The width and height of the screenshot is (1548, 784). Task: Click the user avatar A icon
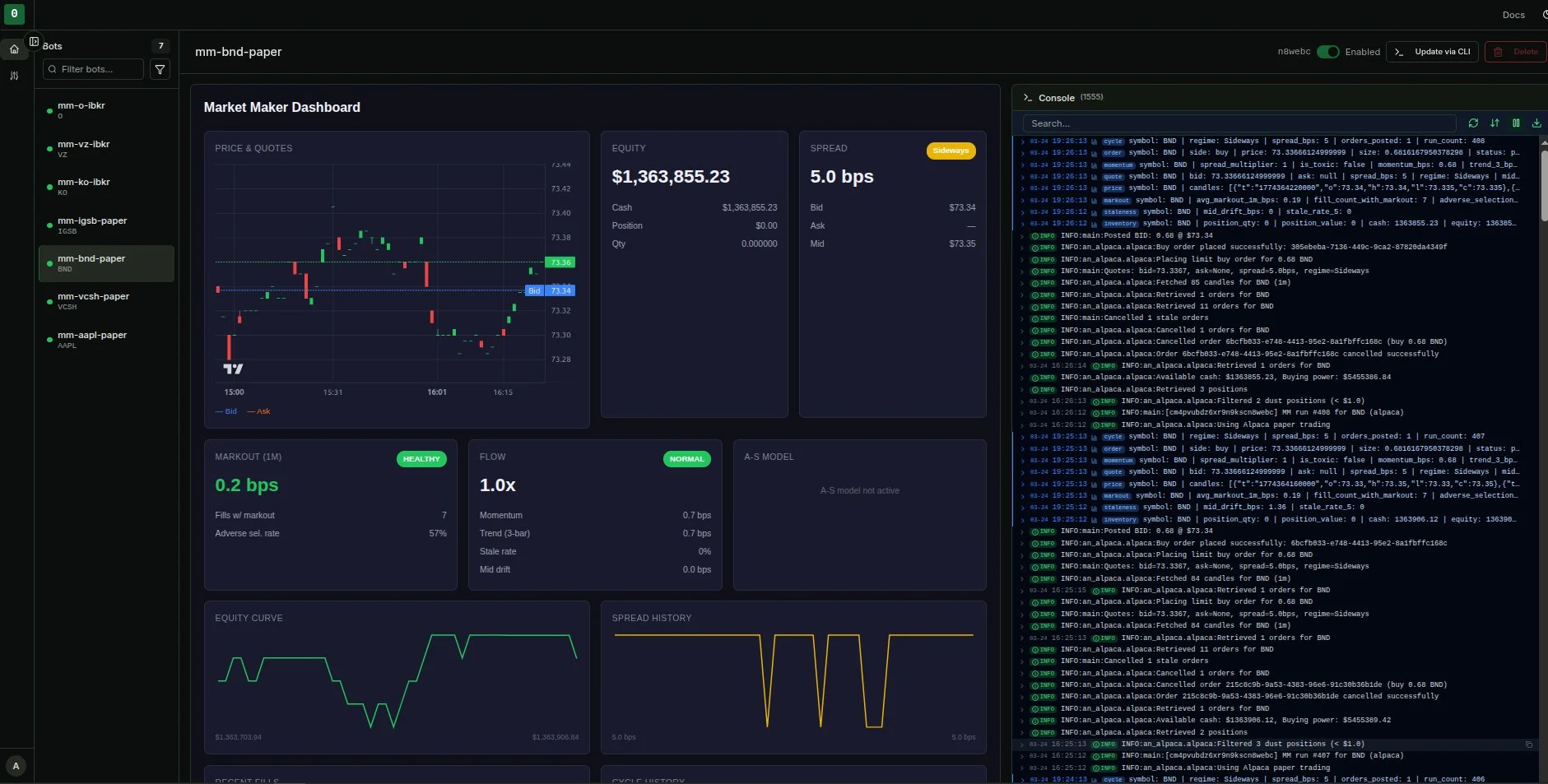pos(16,765)
